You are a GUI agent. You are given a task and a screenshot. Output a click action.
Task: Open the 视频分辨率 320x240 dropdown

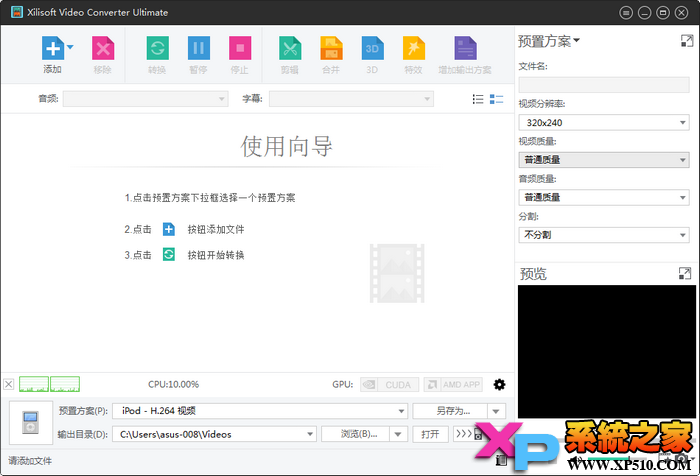(x=604, y=122)
